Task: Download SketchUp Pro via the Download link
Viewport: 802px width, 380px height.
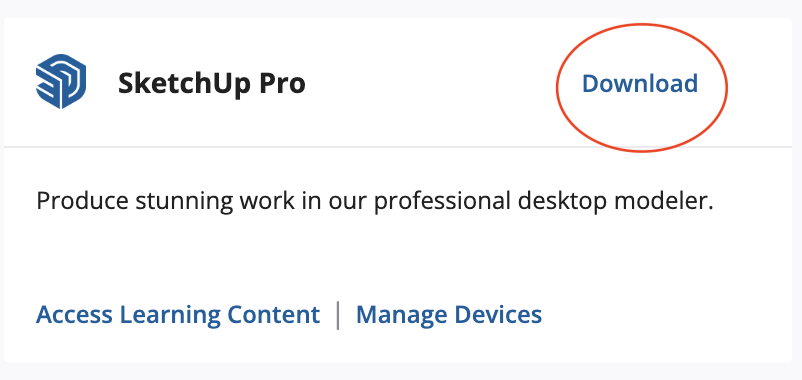Action: (x=640, y=84)
